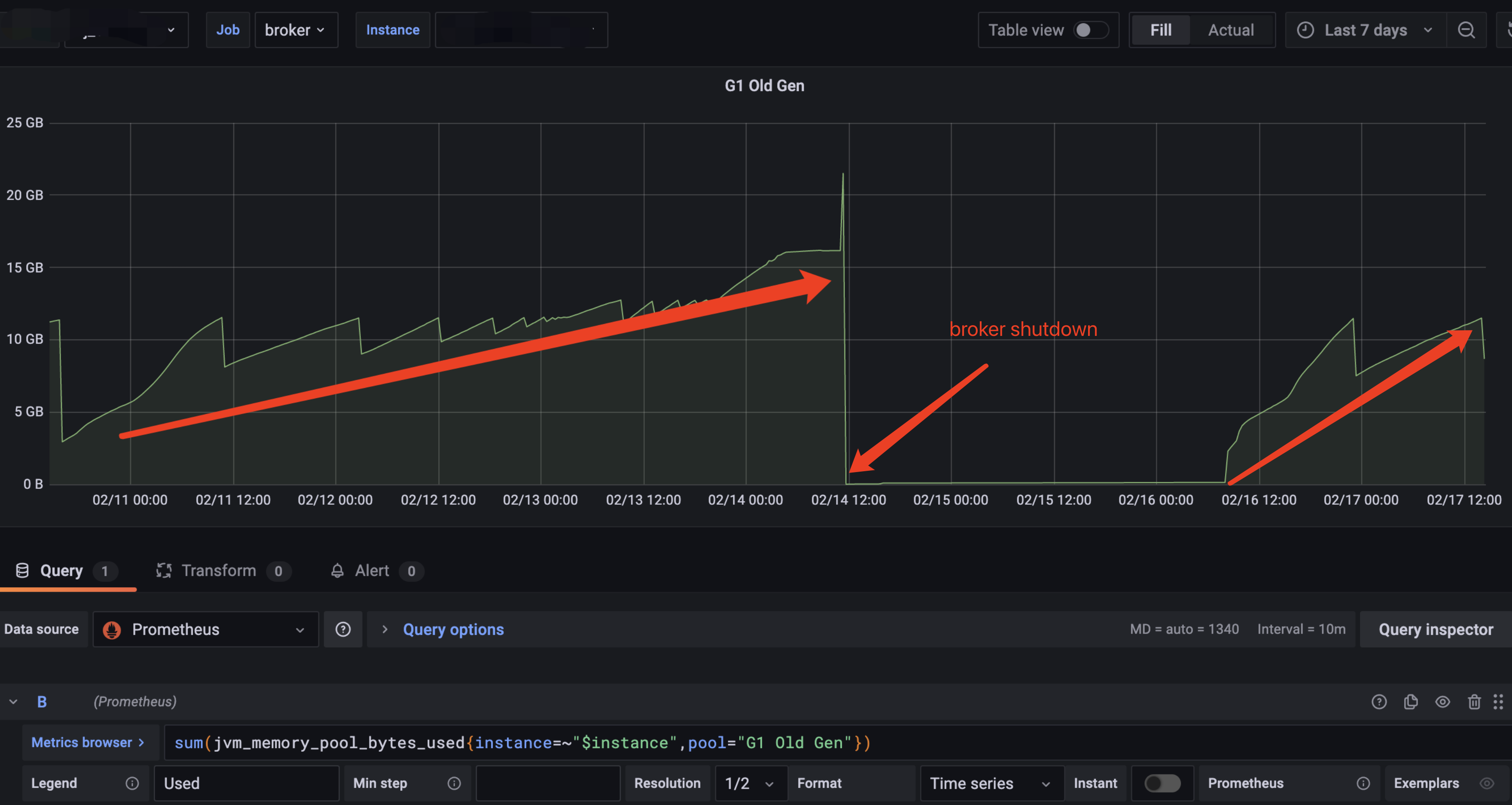Click query B drag handle icon

point(1498,701)
